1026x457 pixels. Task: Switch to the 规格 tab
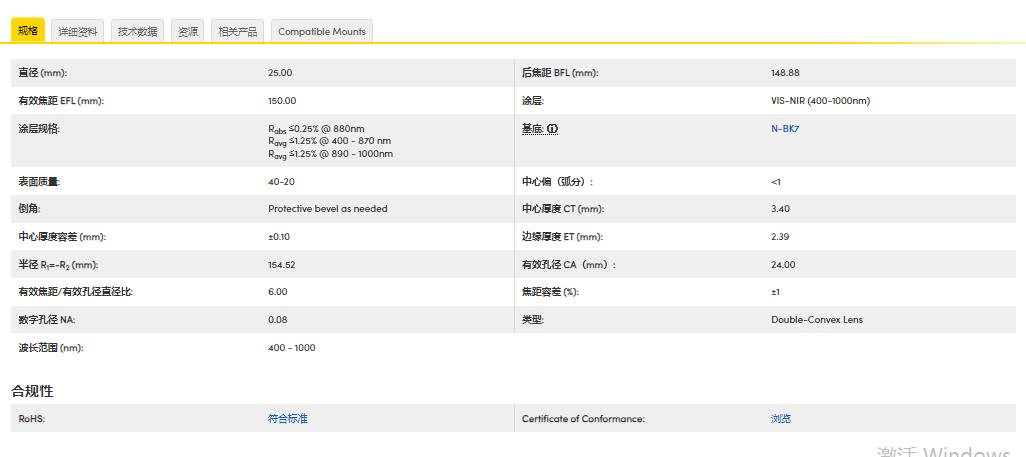click(x=28, y=31)
